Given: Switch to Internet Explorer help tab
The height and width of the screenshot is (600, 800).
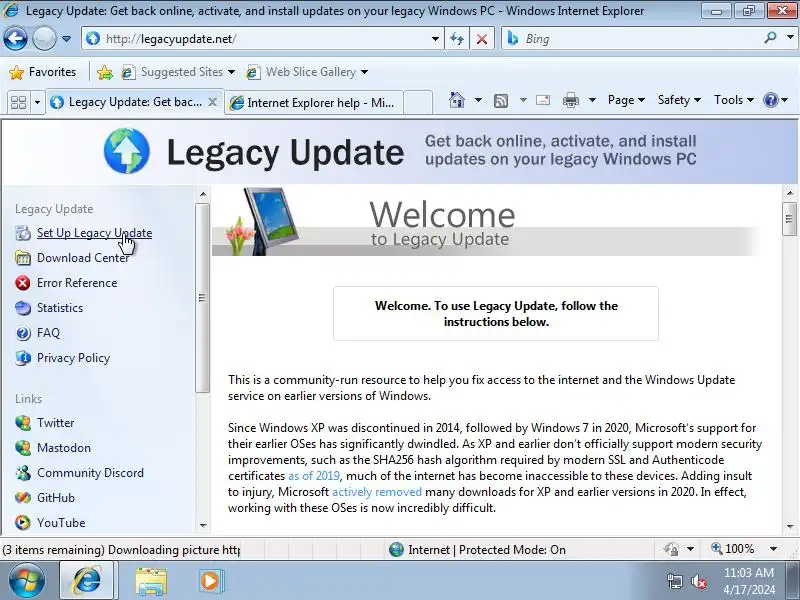Looking at the screenshot, I should [313, 103].
